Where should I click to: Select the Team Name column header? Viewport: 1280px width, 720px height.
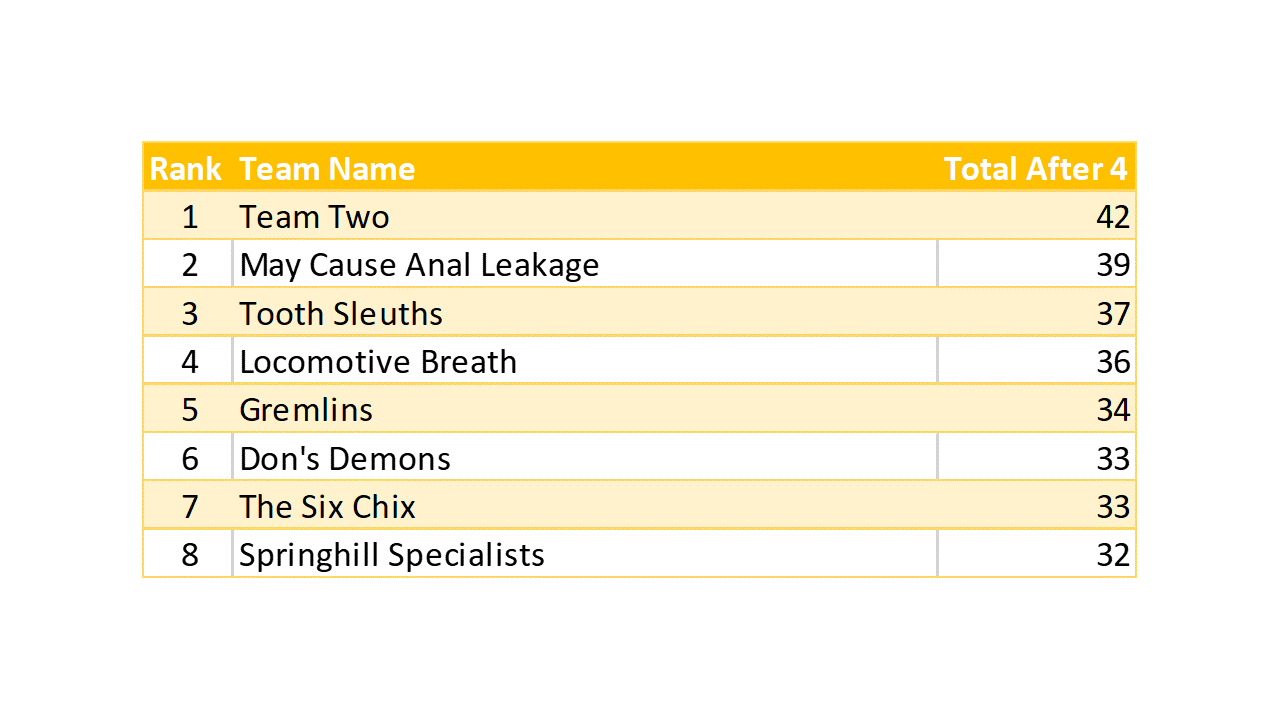click(x=327, y=169)
